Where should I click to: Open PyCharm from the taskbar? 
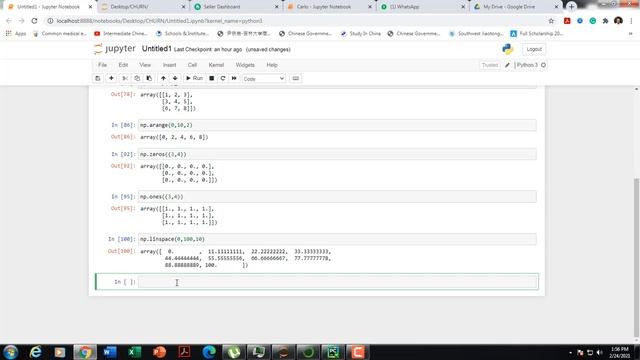click(333, 352)
